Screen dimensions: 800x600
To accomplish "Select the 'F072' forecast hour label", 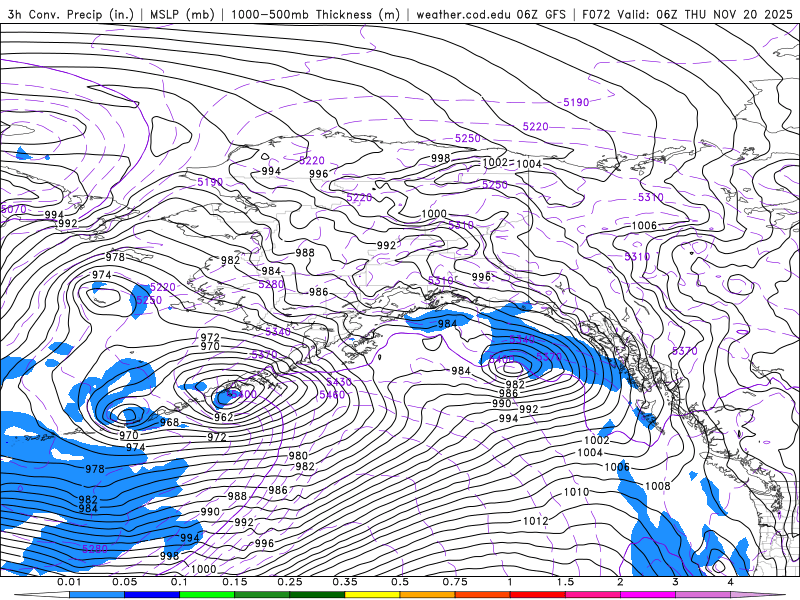I will pos(596,14).
